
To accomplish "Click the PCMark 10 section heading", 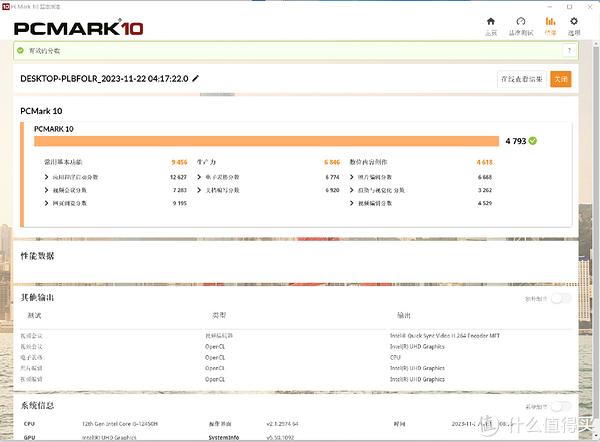I will (41, 111).
